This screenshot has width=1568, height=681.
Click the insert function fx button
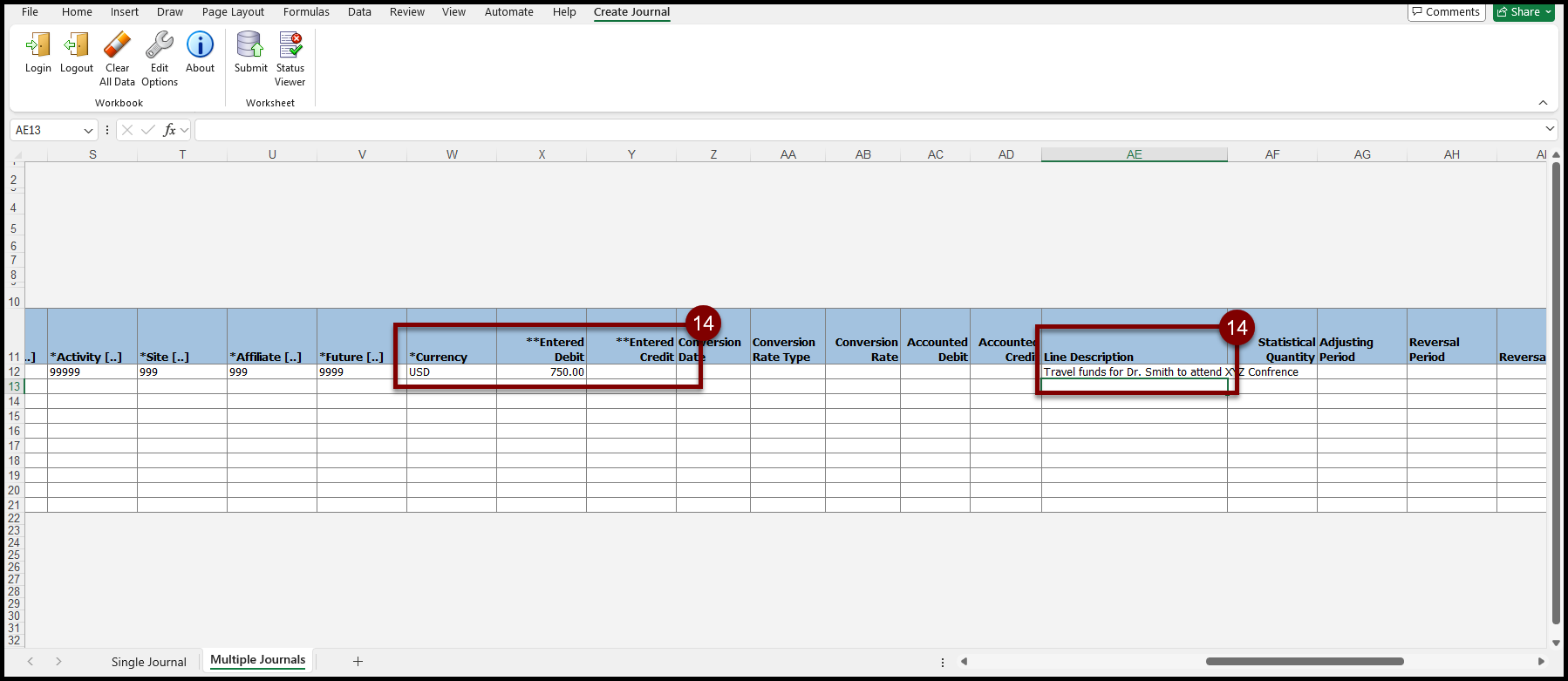pyautogui.click(x=170, y=130)
